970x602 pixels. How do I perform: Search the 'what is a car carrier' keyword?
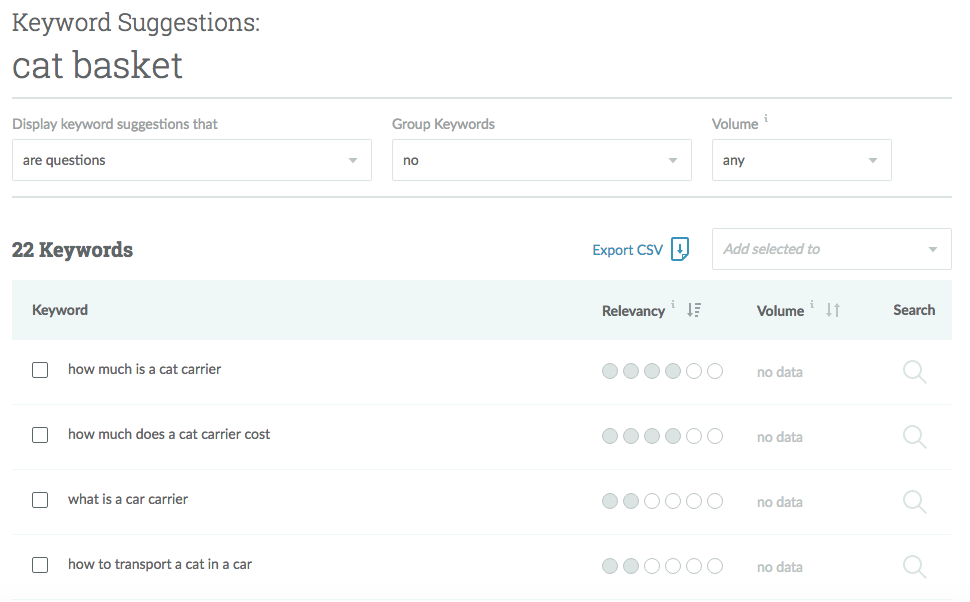914,502
